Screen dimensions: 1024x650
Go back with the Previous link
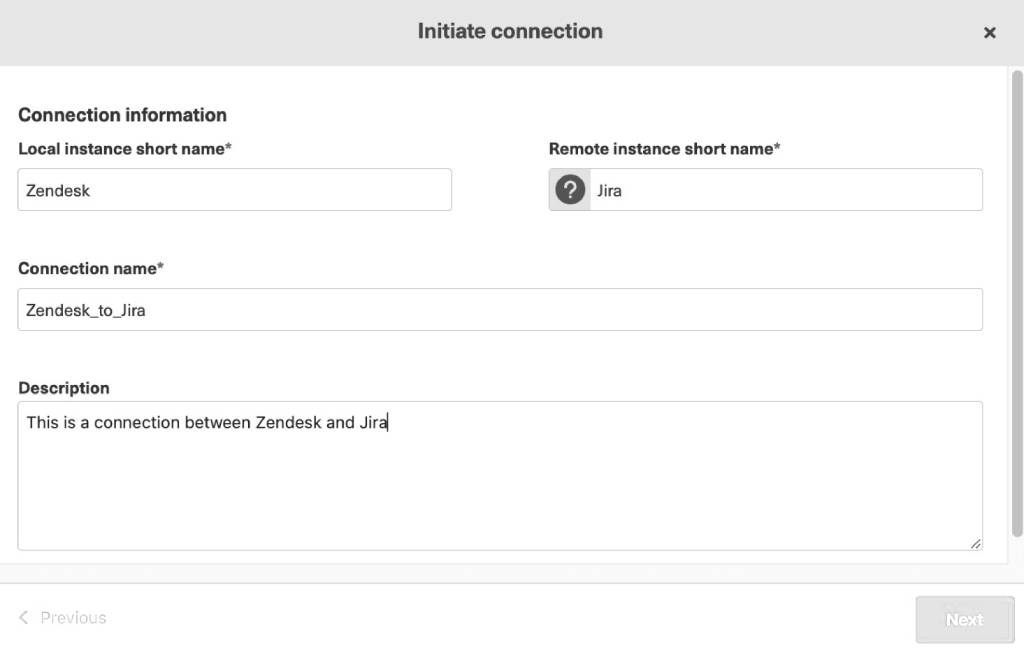click(63, 617)
